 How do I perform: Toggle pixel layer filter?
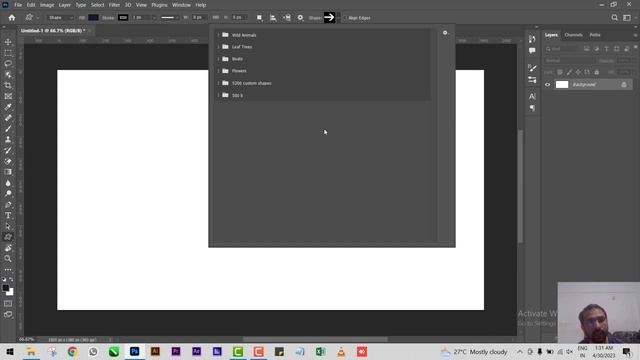587,49
